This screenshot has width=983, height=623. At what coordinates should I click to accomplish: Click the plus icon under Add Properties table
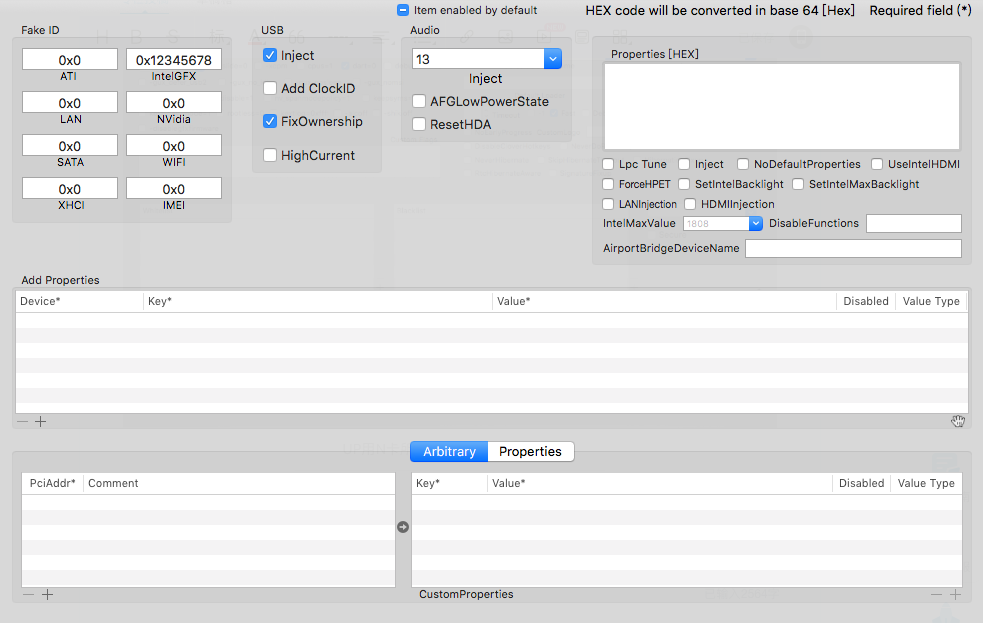[x=41, y=422]
